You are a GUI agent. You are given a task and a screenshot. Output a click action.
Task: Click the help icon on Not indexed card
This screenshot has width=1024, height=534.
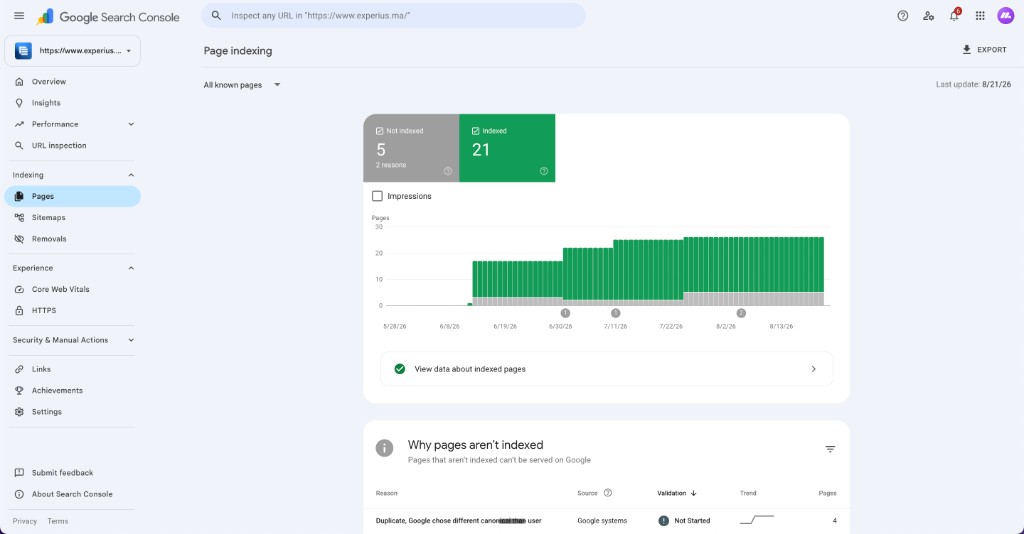click(448, 171)
